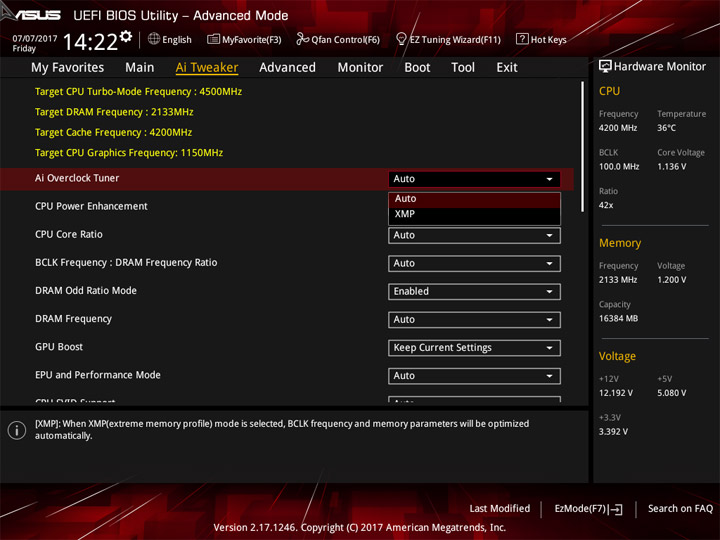720x540 pixels.
Task: Click Search on FAQ
Action: (680, 509)
